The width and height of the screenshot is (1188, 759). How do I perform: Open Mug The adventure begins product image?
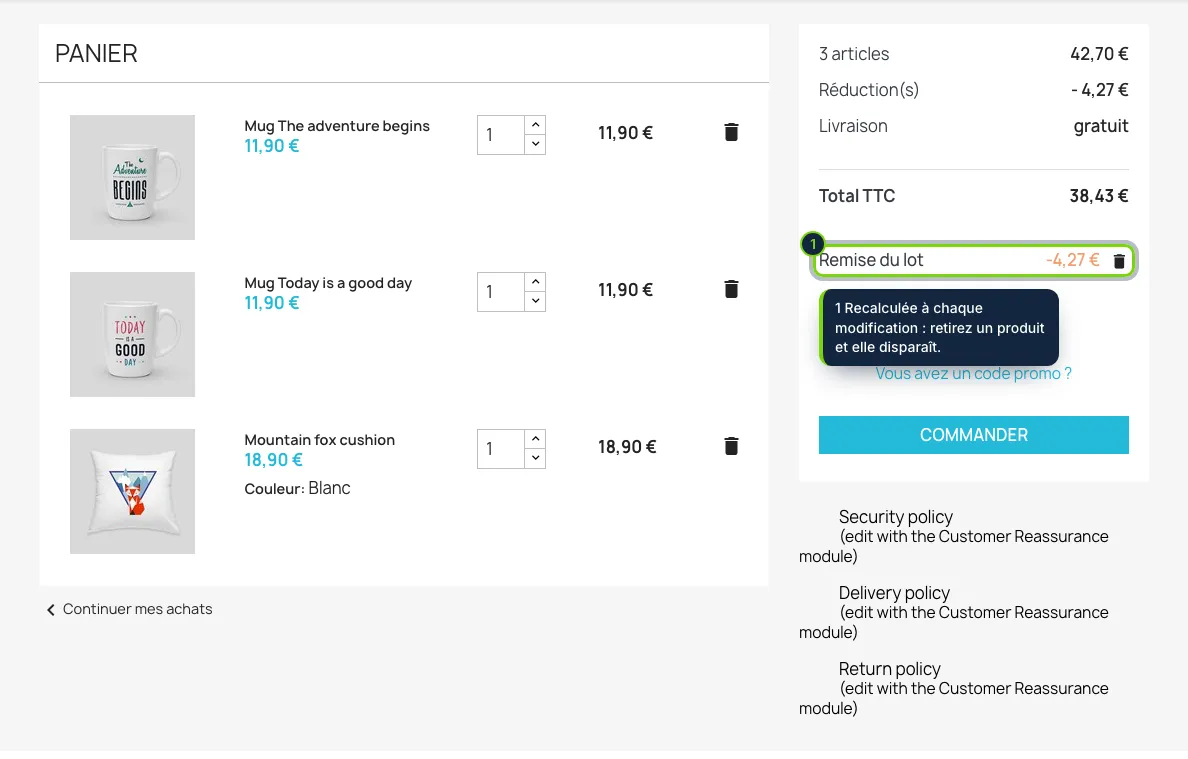pos(133,177)
